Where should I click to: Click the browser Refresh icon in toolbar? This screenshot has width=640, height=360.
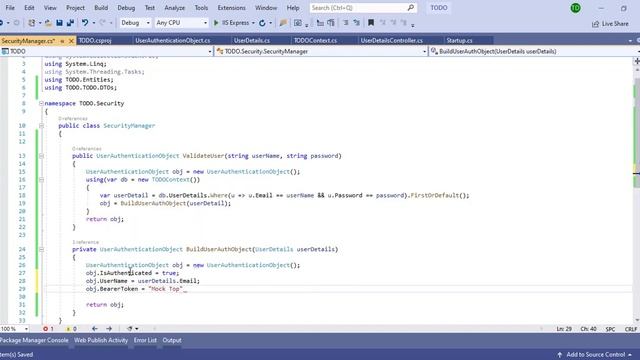click(262, 23)
